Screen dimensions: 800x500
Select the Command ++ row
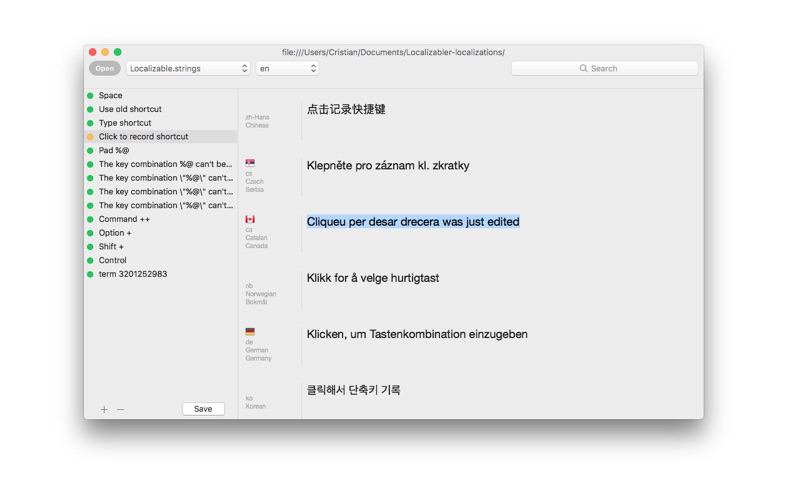coord(161,219)
